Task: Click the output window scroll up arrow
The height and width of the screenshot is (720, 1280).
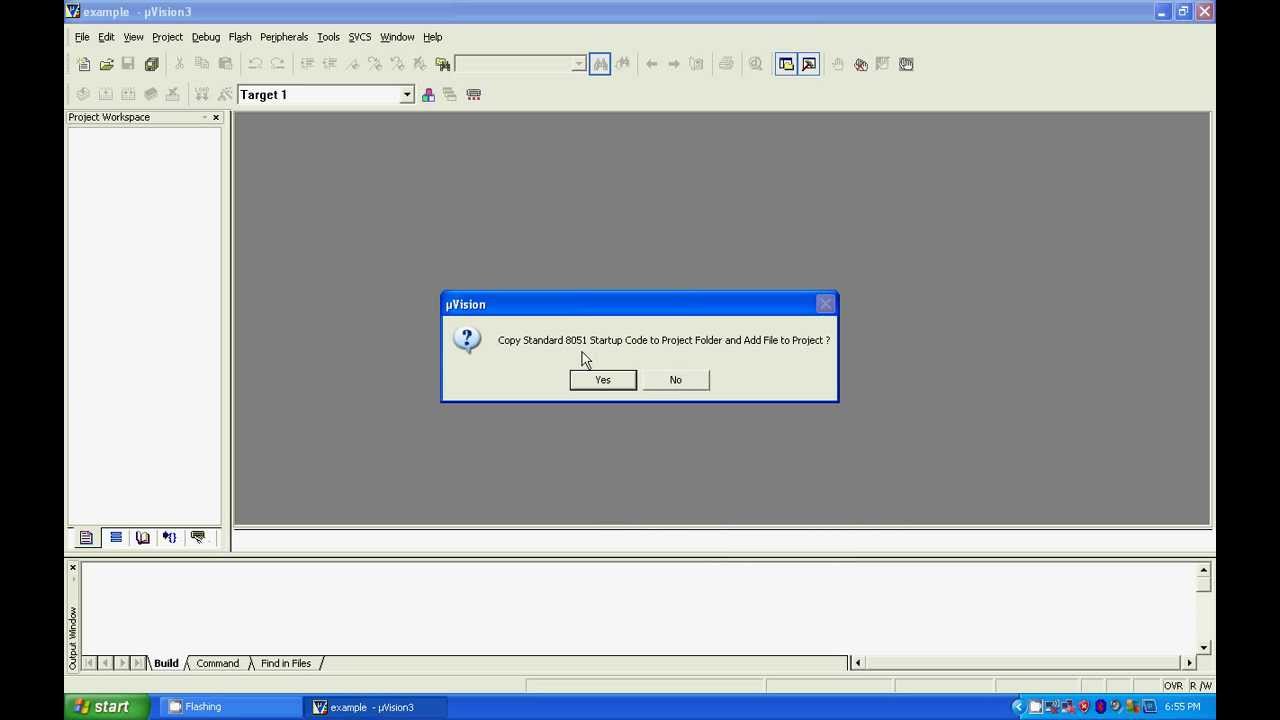Action: point(1203,570)
